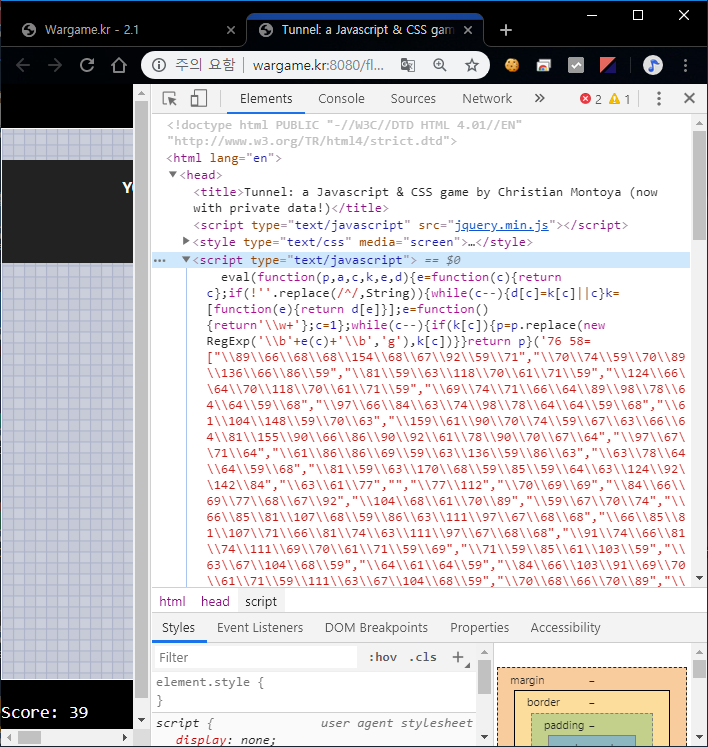This screenshot has height=747, width=708.
Task: Go forward in browser history
Action: click(x=55, y=65)
